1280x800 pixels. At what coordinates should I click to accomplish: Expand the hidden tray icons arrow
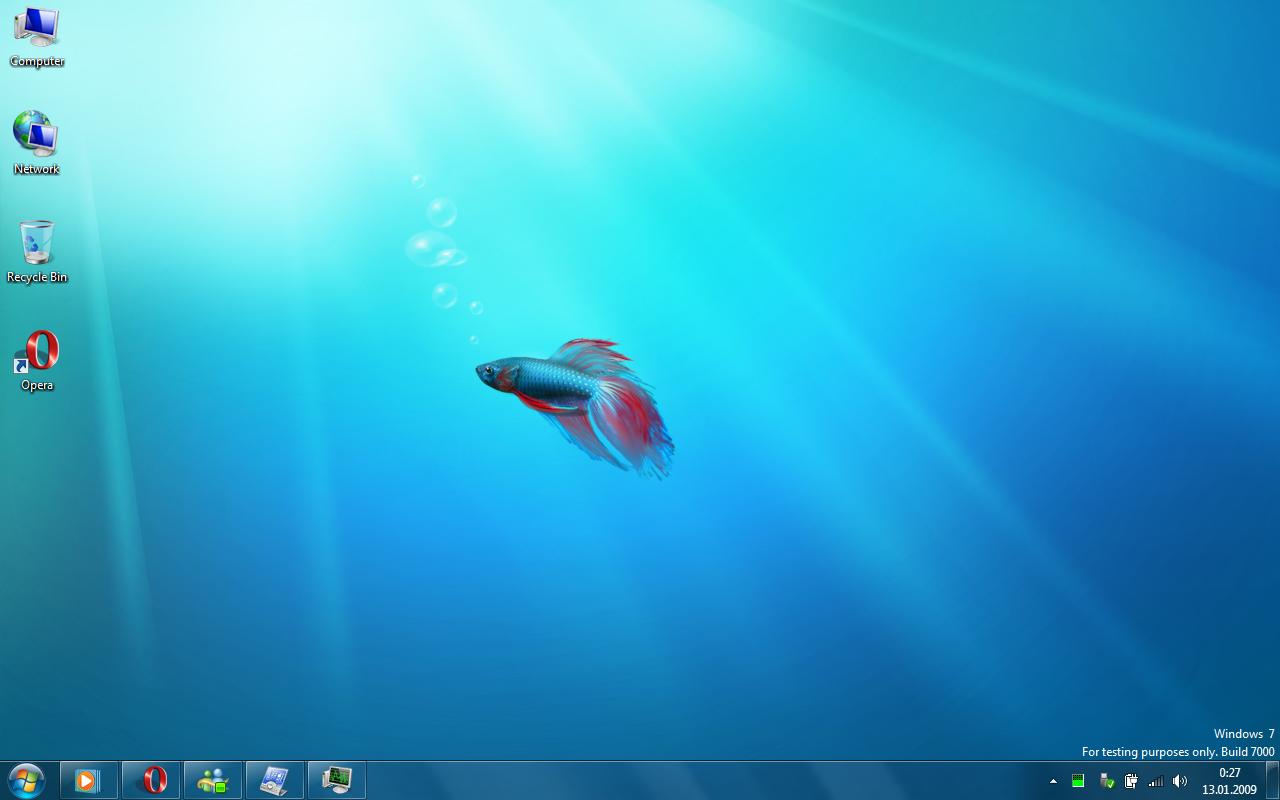click(1053, 781)
